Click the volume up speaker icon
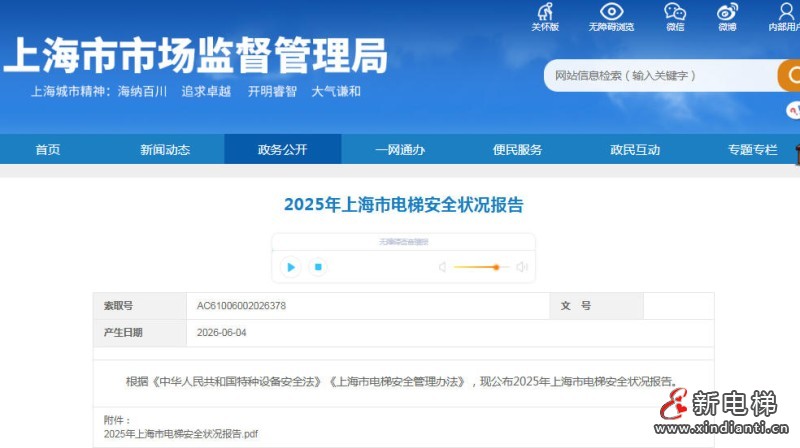 pos(521,267)
